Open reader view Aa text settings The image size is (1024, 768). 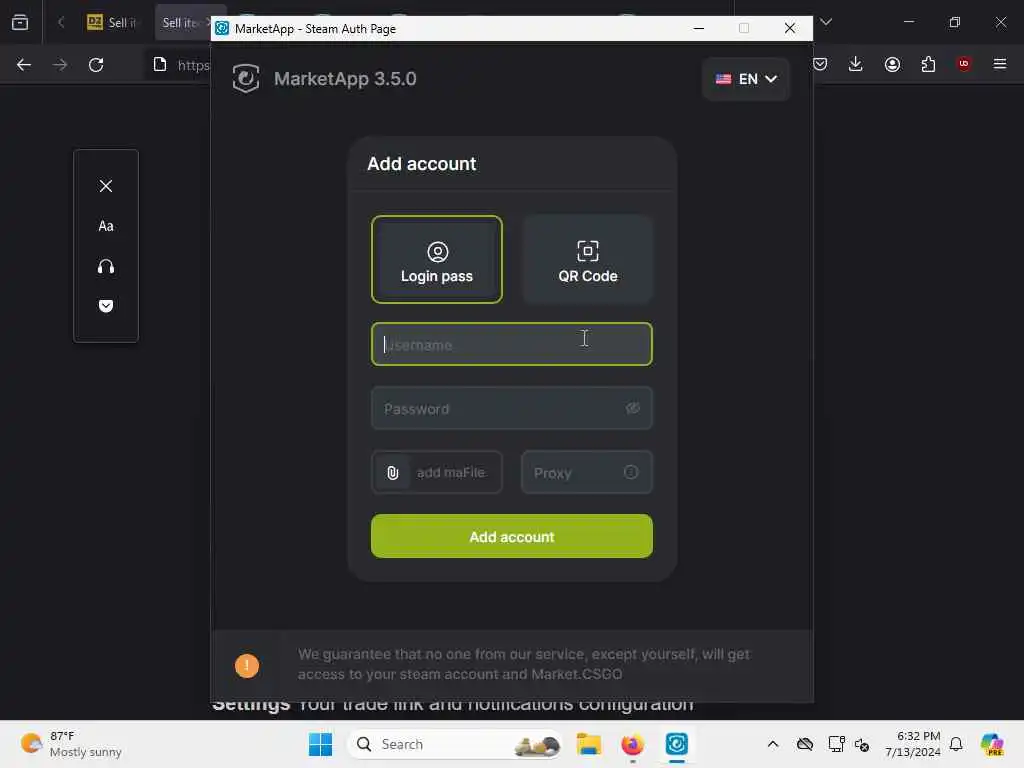[106, 226]
